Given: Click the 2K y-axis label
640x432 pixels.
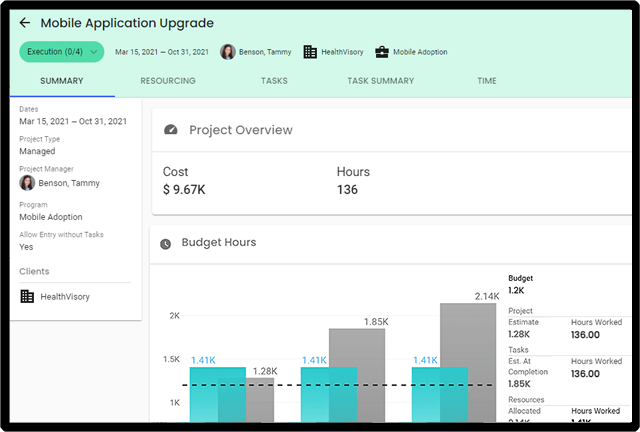Looking at the screenshot, I should pos(175,316).
